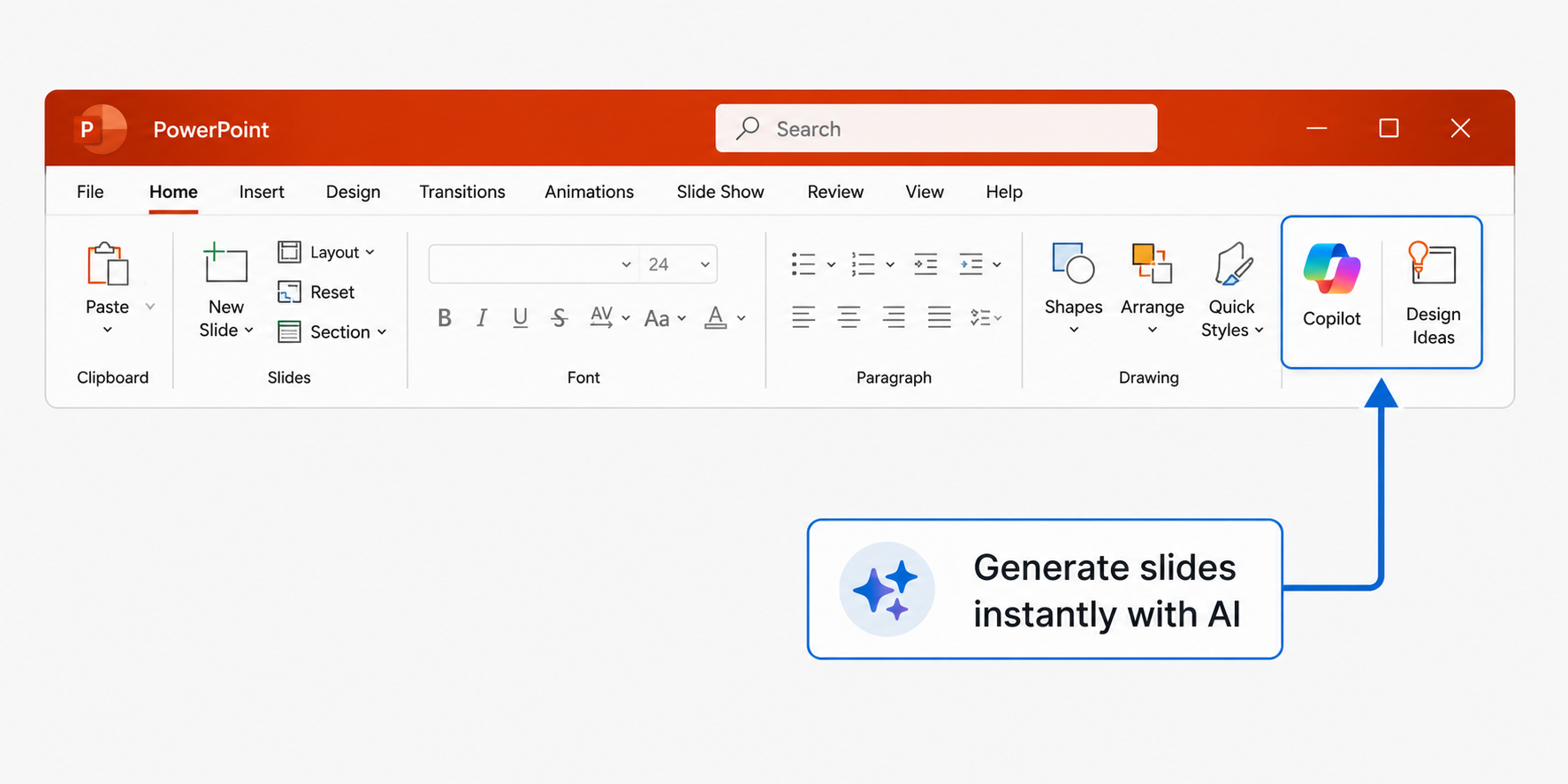Switch to the Animations tab

[589, 192]
